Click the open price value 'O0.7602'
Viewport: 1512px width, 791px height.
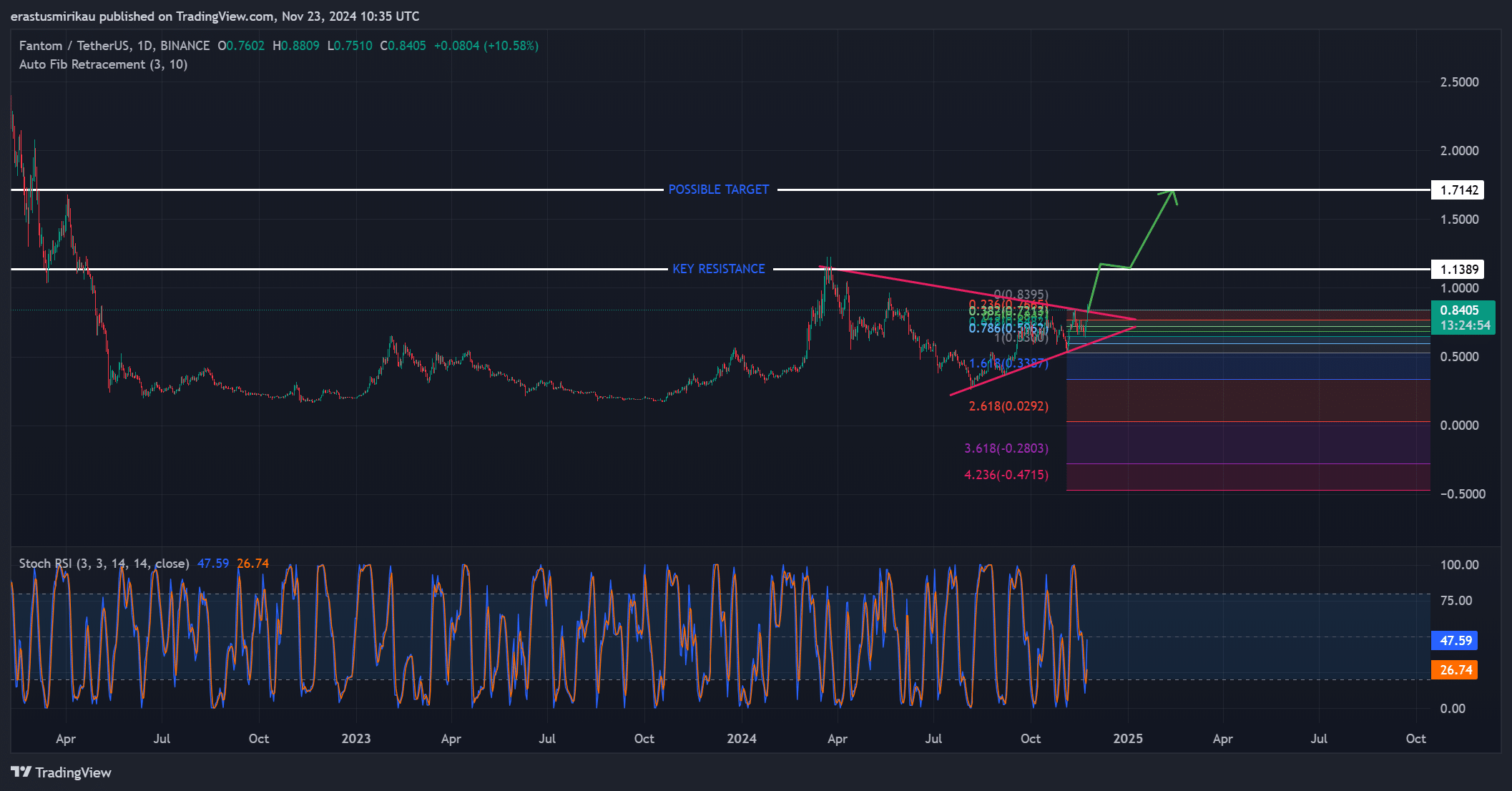tap(241, 46)
